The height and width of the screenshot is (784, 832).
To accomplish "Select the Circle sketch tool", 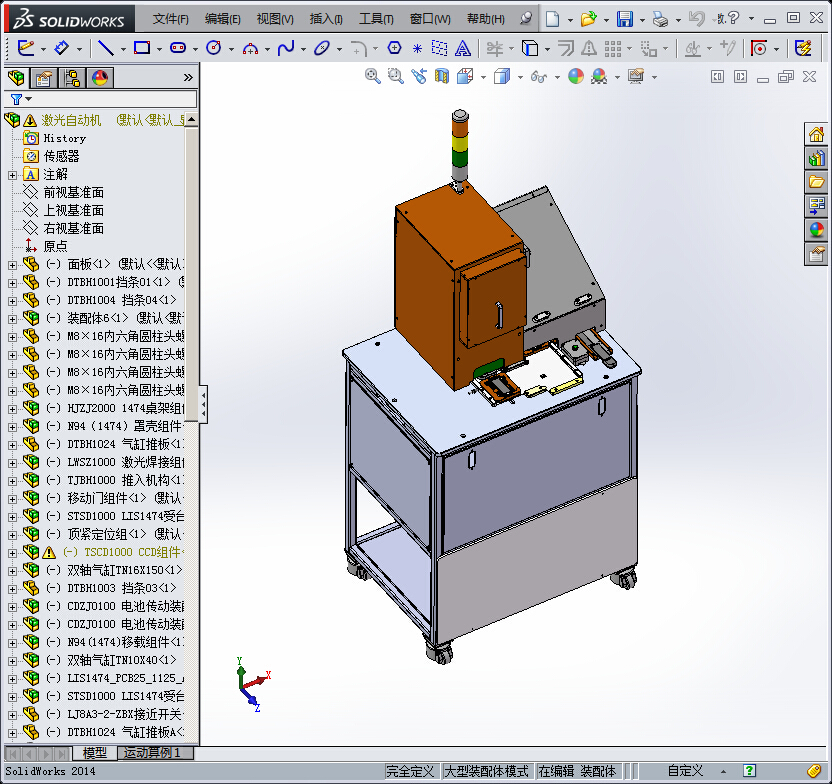I will 213,48.
